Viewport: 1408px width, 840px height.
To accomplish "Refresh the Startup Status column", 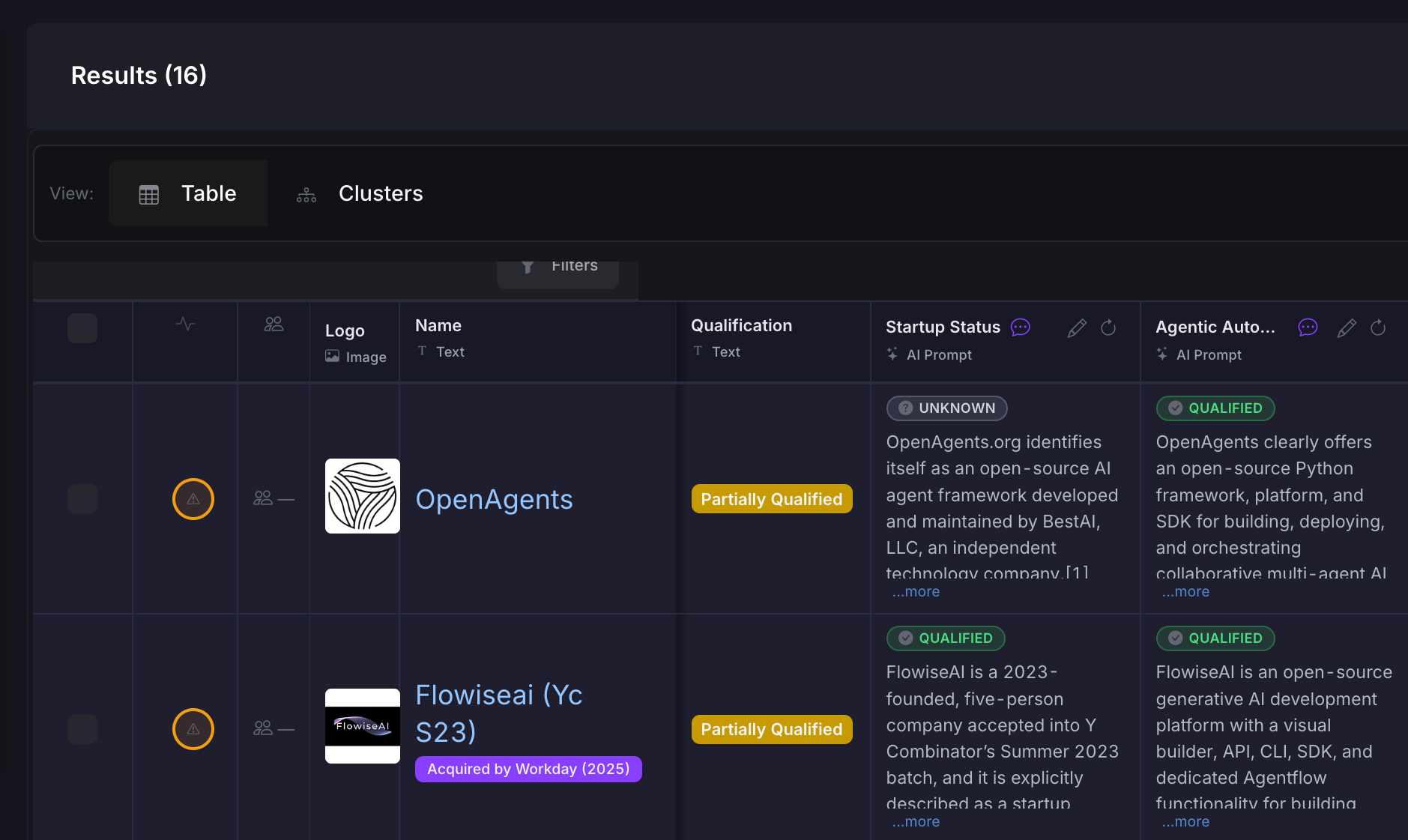I will click(x=1108, y=328).
